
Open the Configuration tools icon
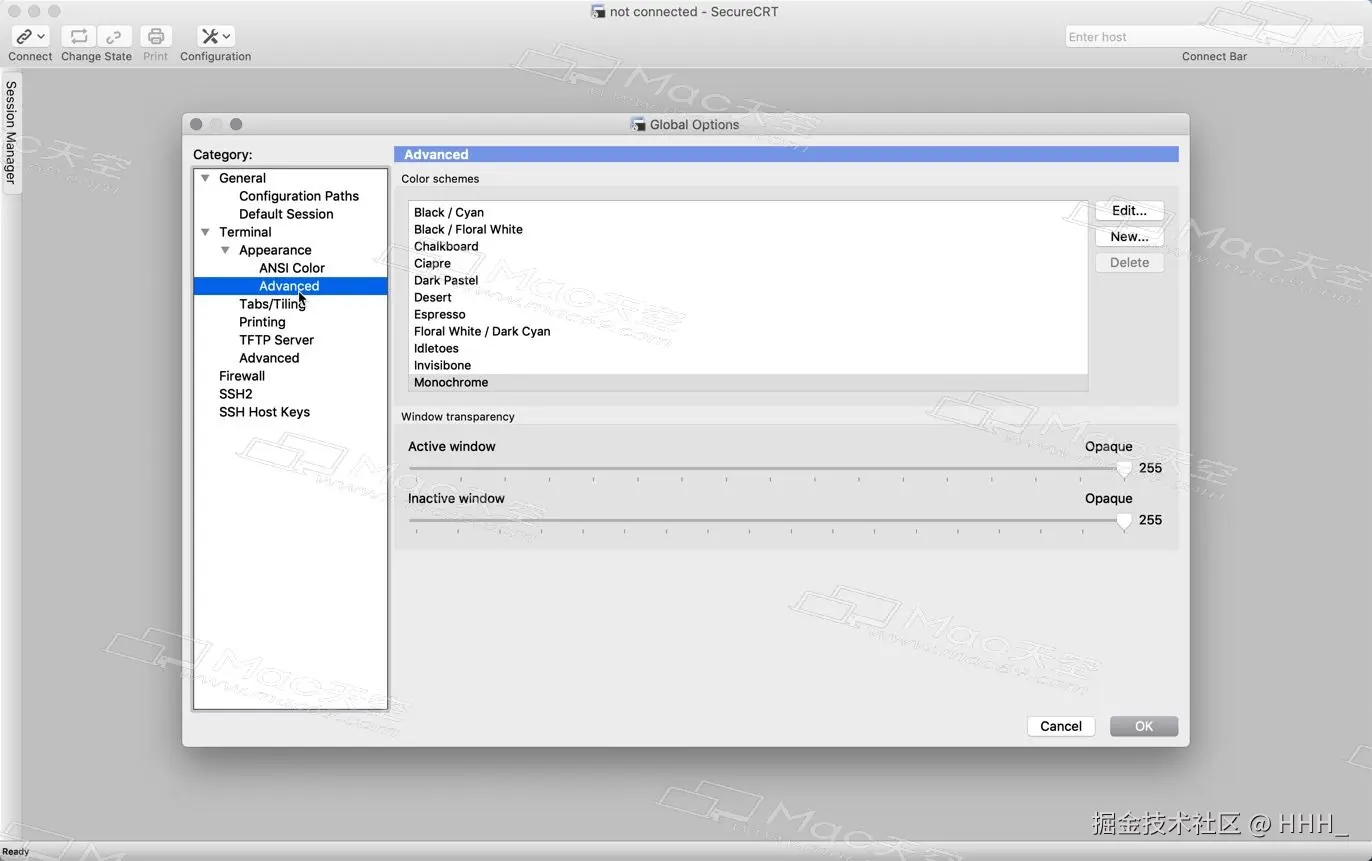[x=210, y=36]
